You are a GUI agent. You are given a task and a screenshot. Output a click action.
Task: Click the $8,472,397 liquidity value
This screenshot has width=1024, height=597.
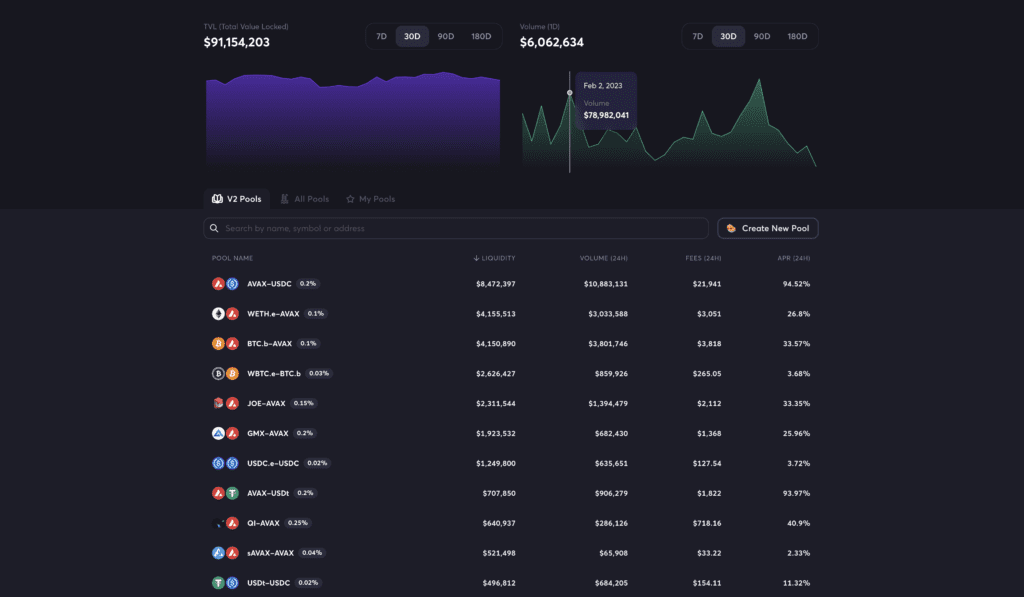pos(496,284)
